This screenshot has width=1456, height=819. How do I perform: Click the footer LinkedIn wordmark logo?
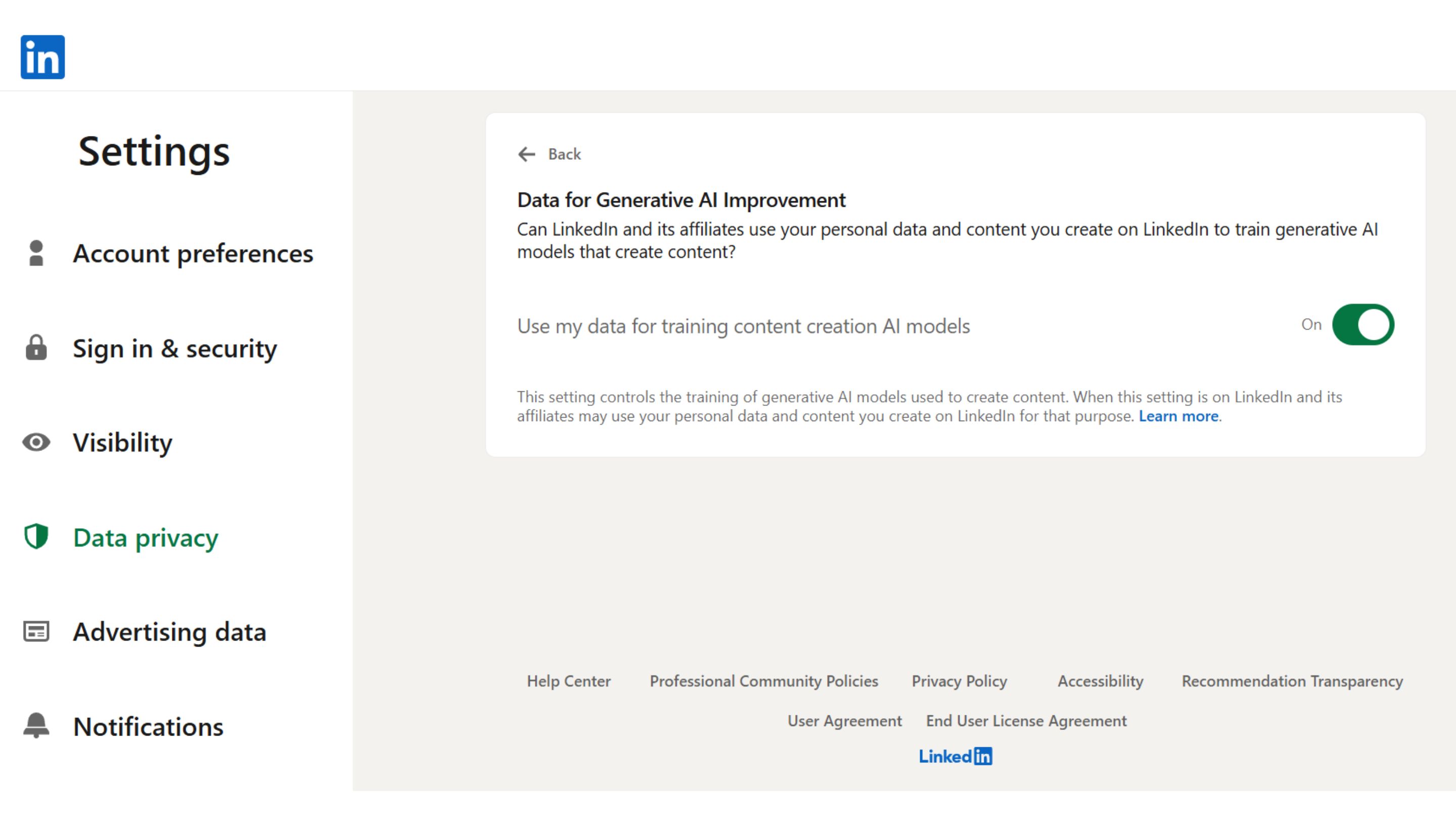[x=955, y=756]
